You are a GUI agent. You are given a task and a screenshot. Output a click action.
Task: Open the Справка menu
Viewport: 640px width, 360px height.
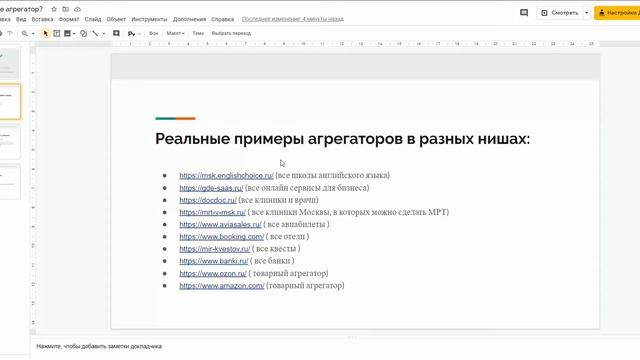(x=222, y=19)
